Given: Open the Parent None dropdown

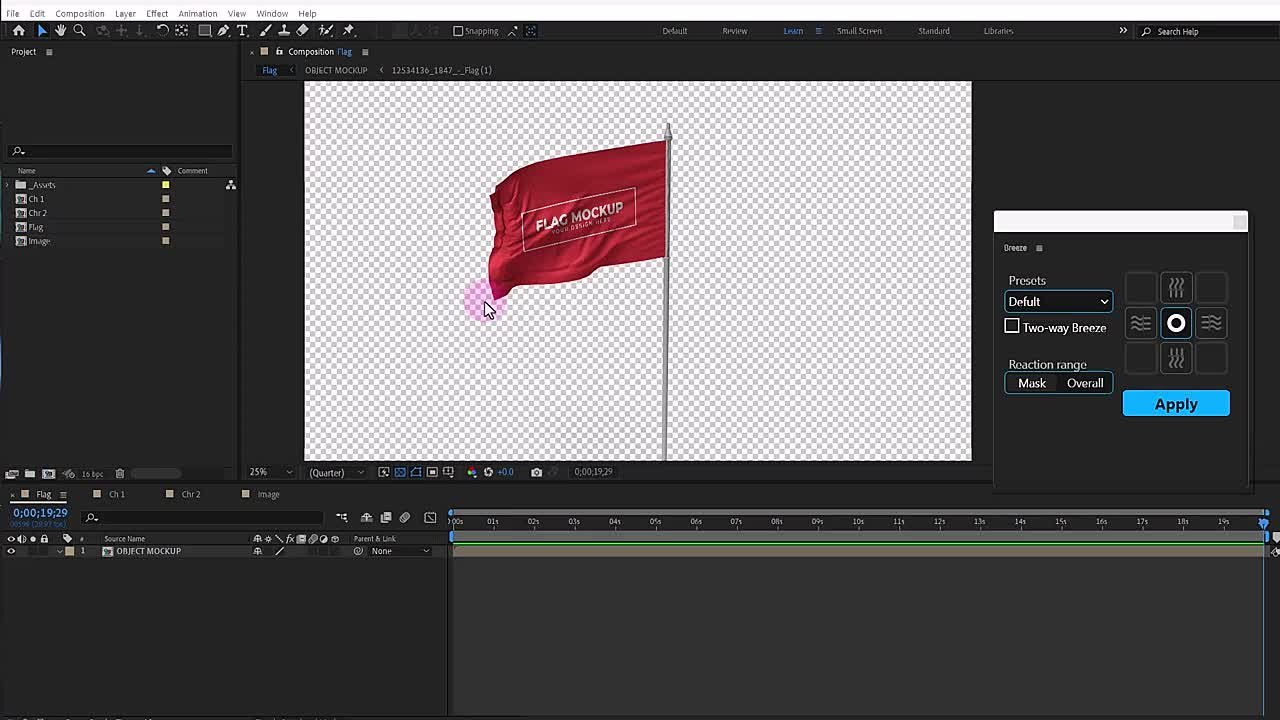Looking at the screenshot, I should [x=400, y=551].
